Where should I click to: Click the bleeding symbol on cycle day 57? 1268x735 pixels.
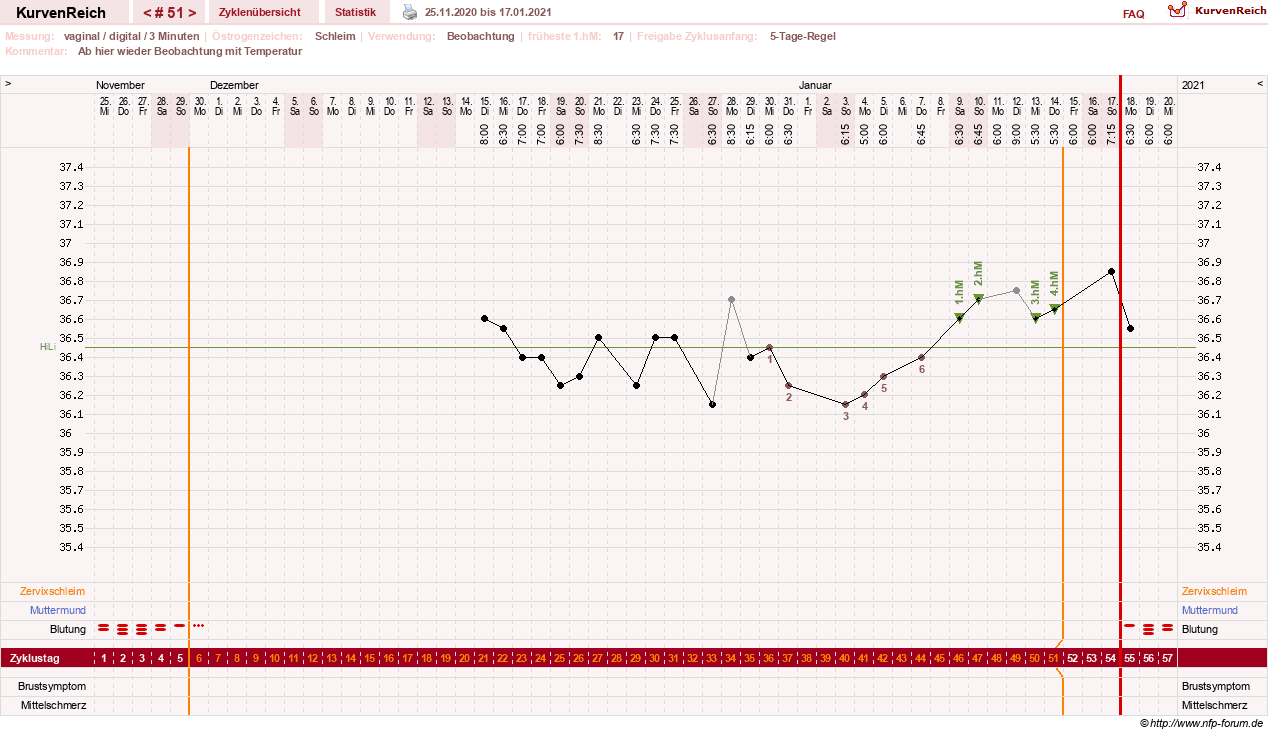(1168, 629)
